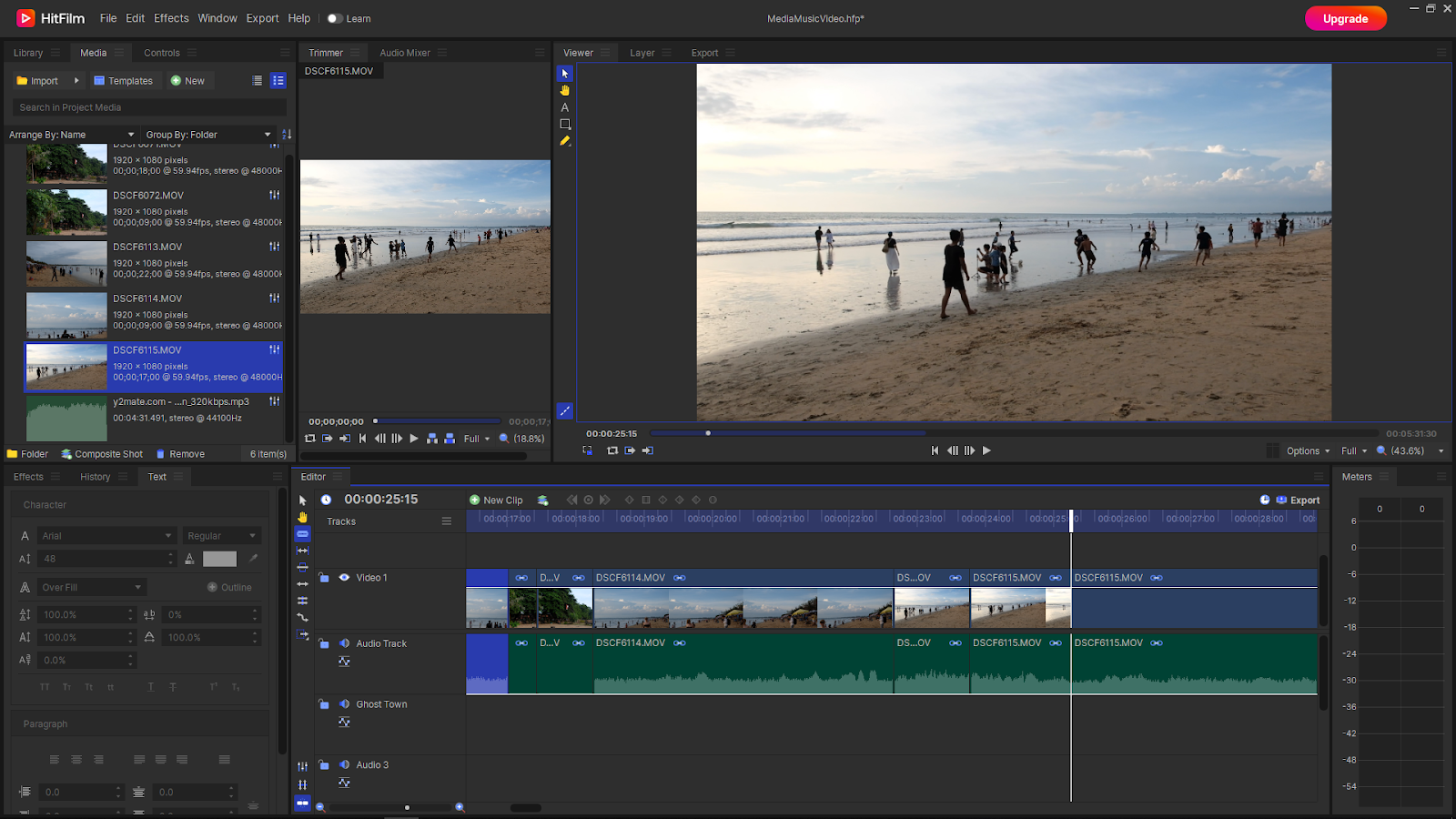Screen dimensions: 1456x819
Task: Switch to the History tab
Action: [95, 477]
